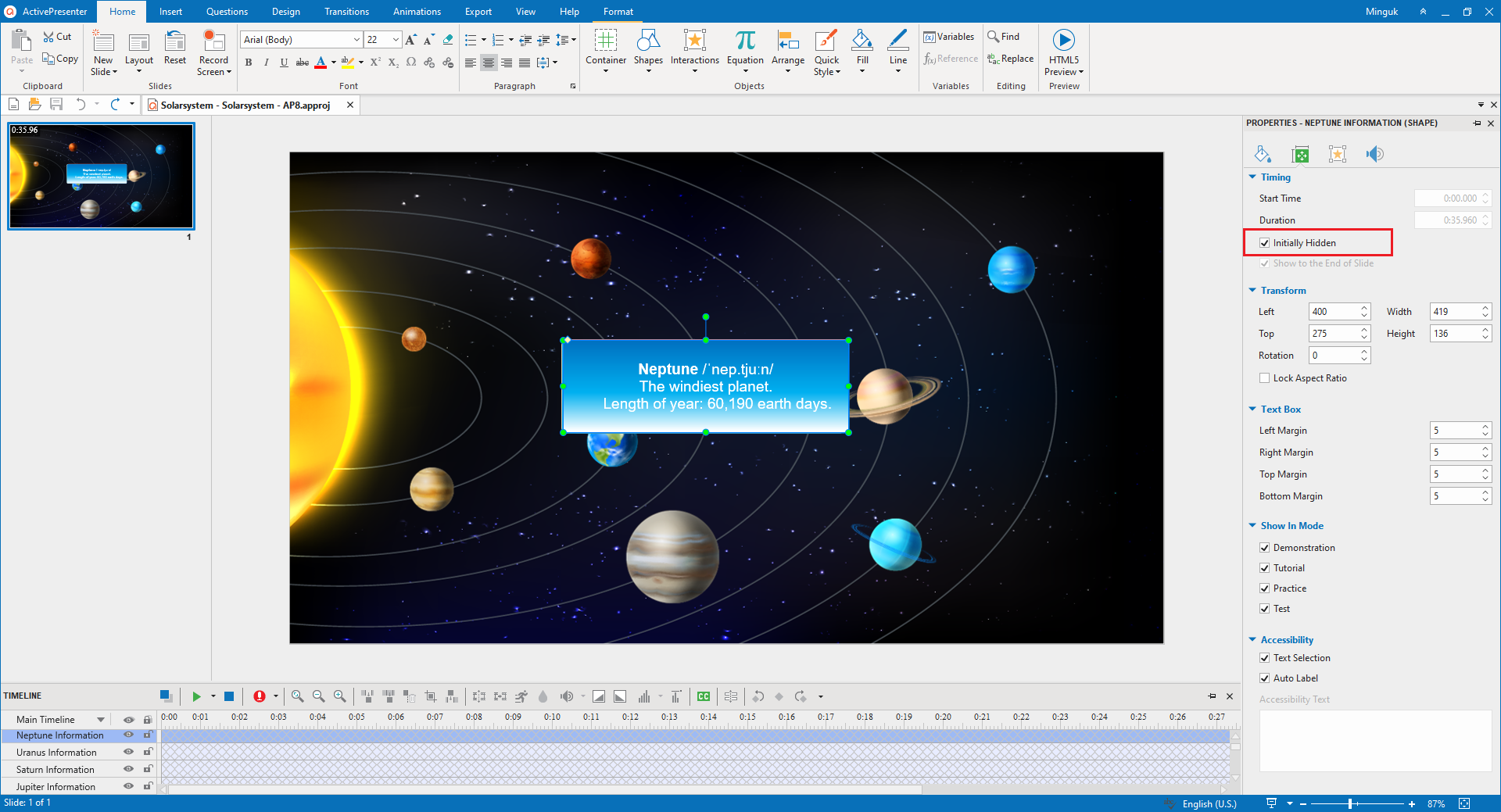The height and width of the screenshot is (812, 1501).
Task: Click the timeline record button
Action: click(x=260, y=696)
